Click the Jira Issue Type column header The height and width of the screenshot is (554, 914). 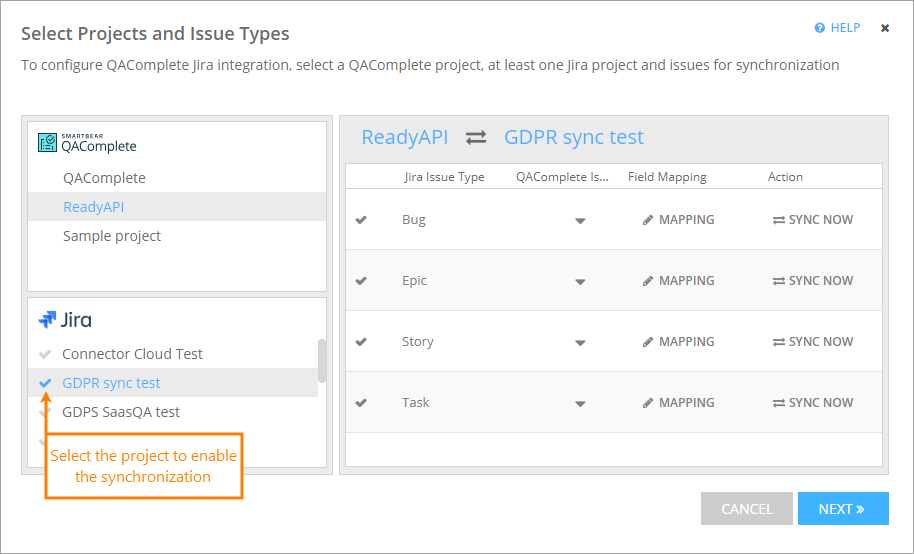point(444,177)
